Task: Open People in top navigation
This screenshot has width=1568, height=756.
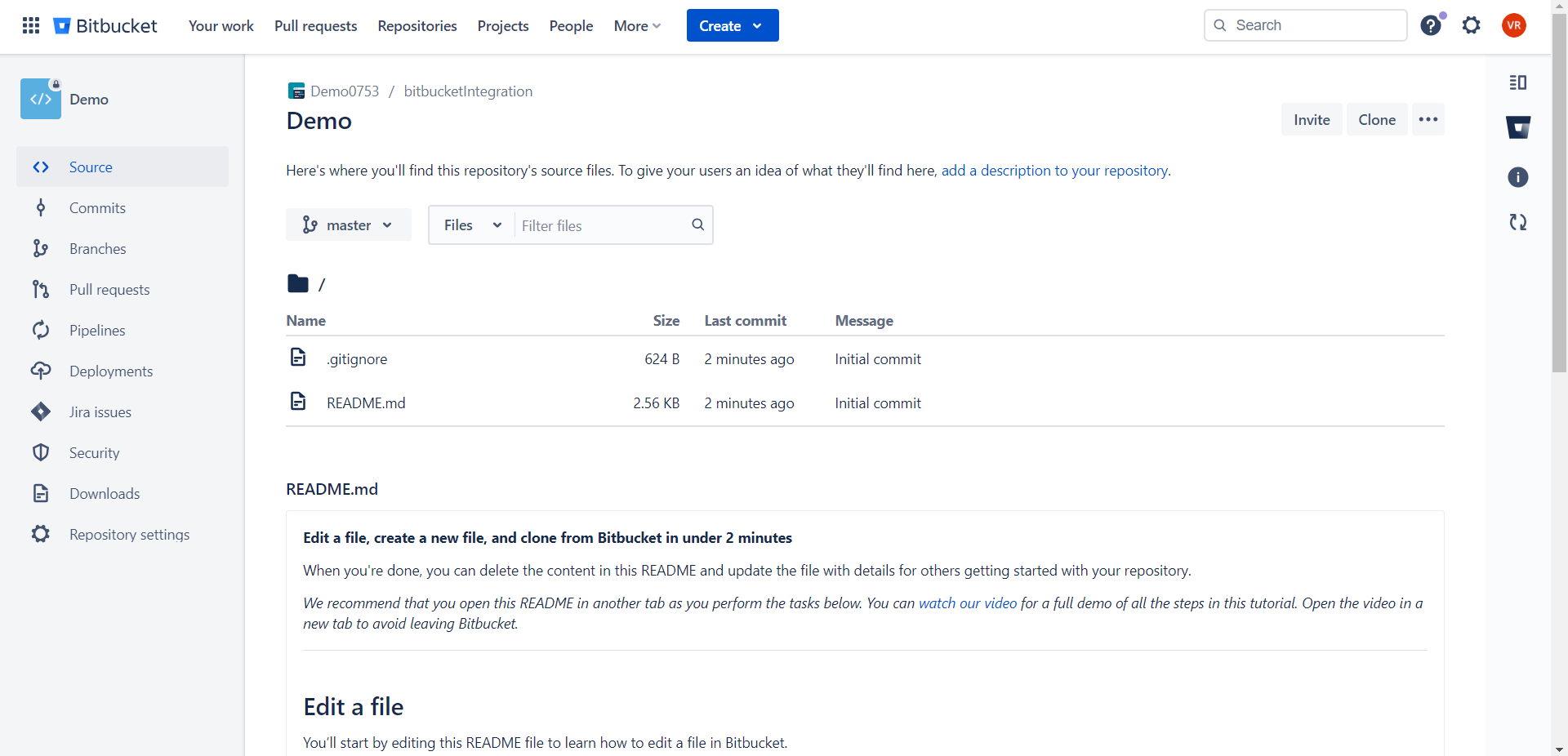Action: (x=571, y=26)
